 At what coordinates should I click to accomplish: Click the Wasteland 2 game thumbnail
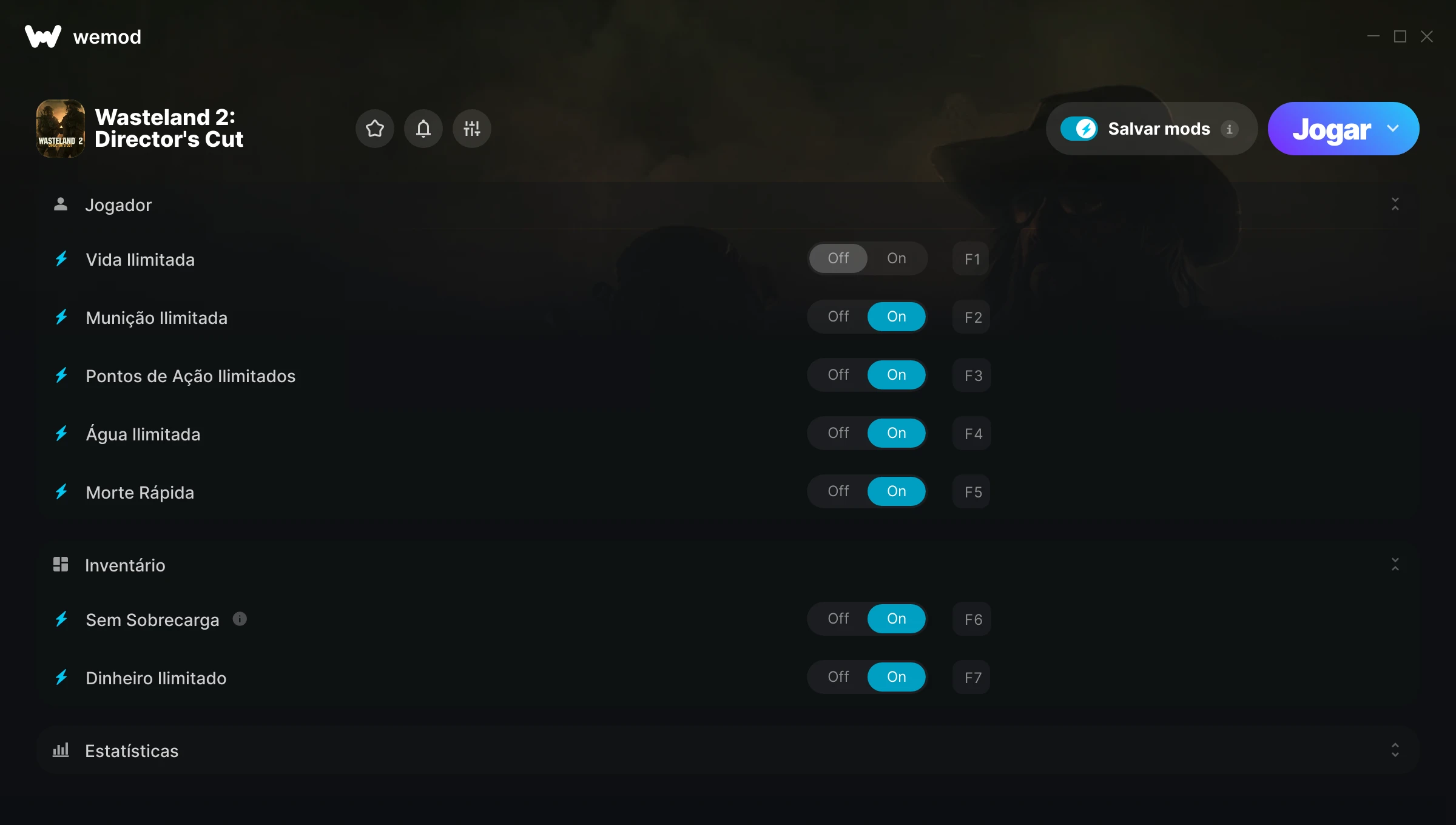61,129
